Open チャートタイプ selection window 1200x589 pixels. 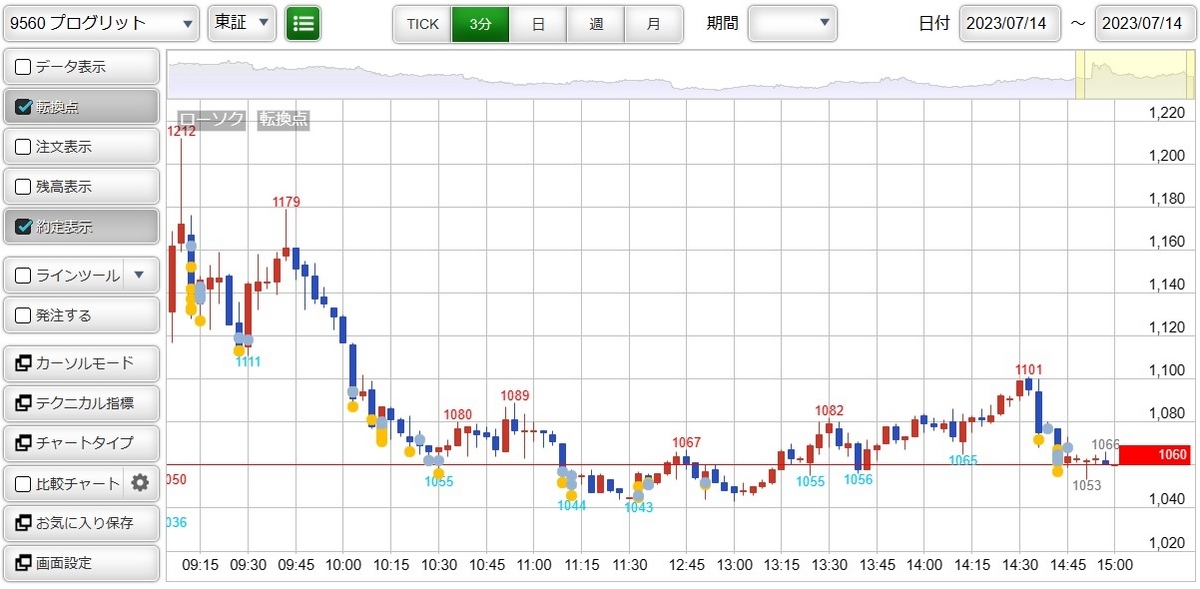81,443
